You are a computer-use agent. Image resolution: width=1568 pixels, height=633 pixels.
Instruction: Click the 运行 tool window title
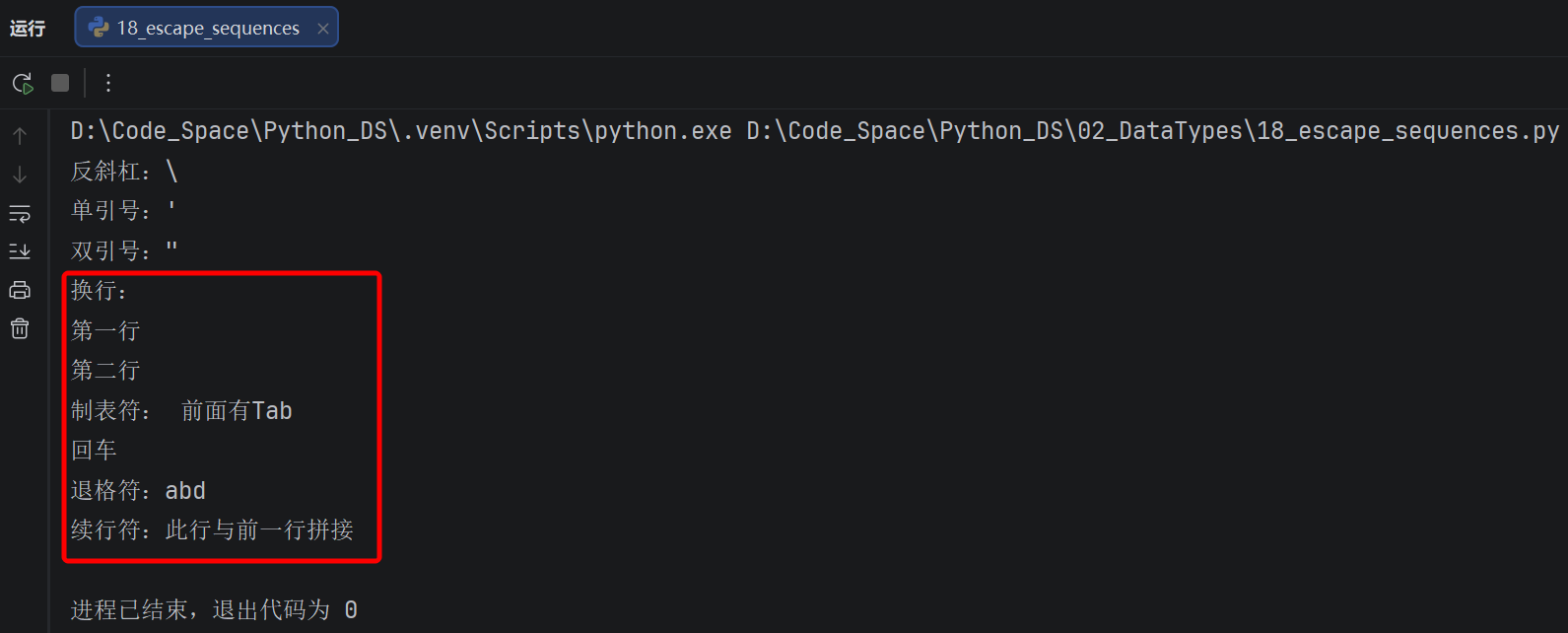pyautogui.click(x=28, y=29)
